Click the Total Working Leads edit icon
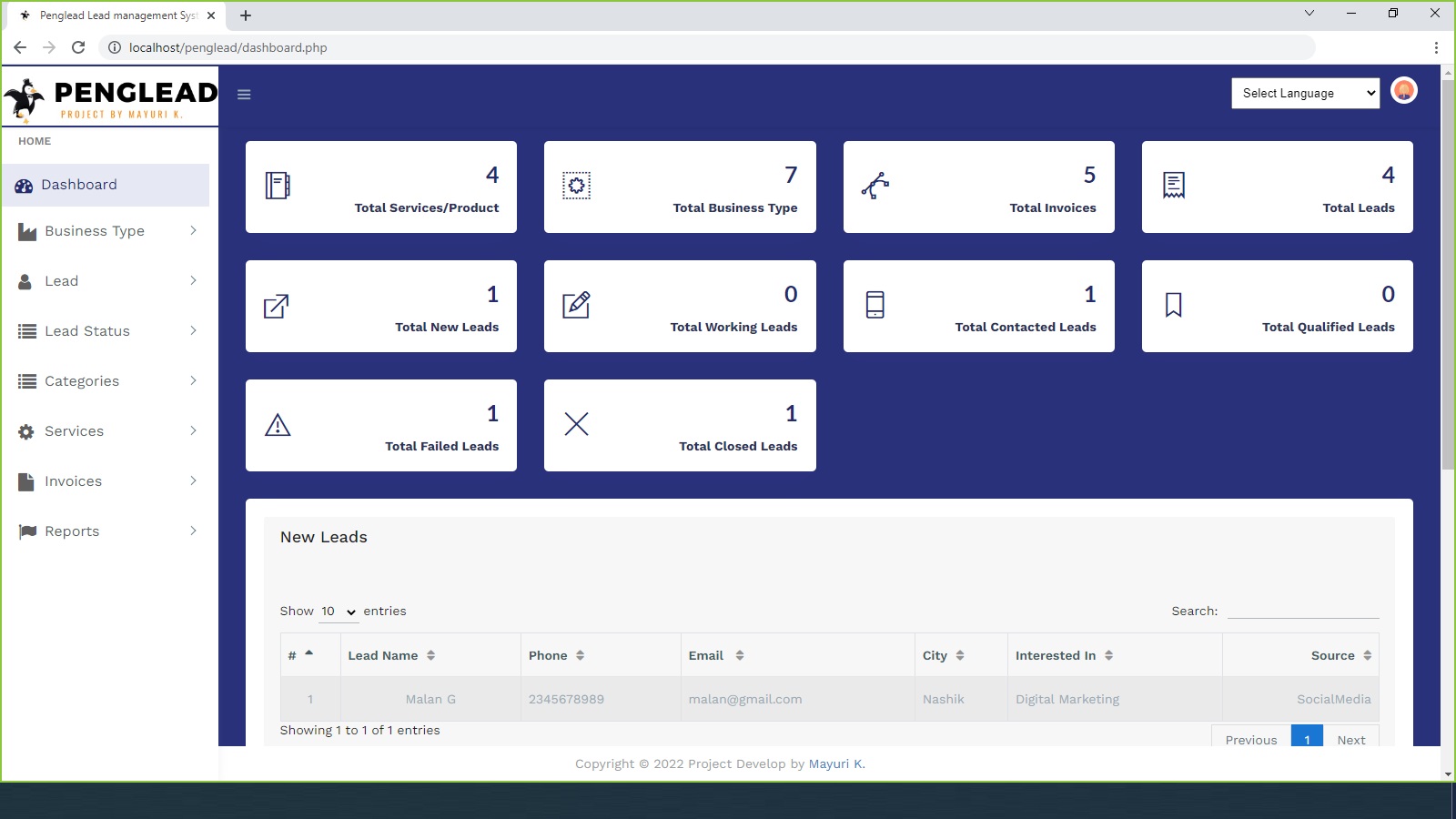Viewport: 1456px width, 819px height. click(x=576, y=305)
